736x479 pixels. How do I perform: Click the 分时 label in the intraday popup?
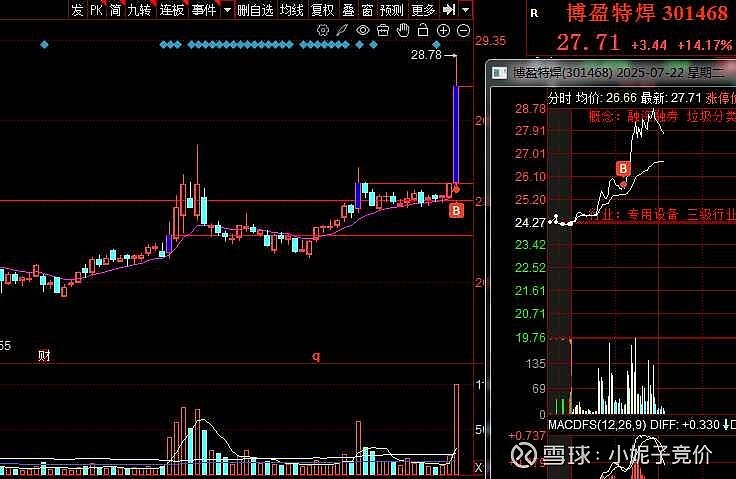click(560, 98)
